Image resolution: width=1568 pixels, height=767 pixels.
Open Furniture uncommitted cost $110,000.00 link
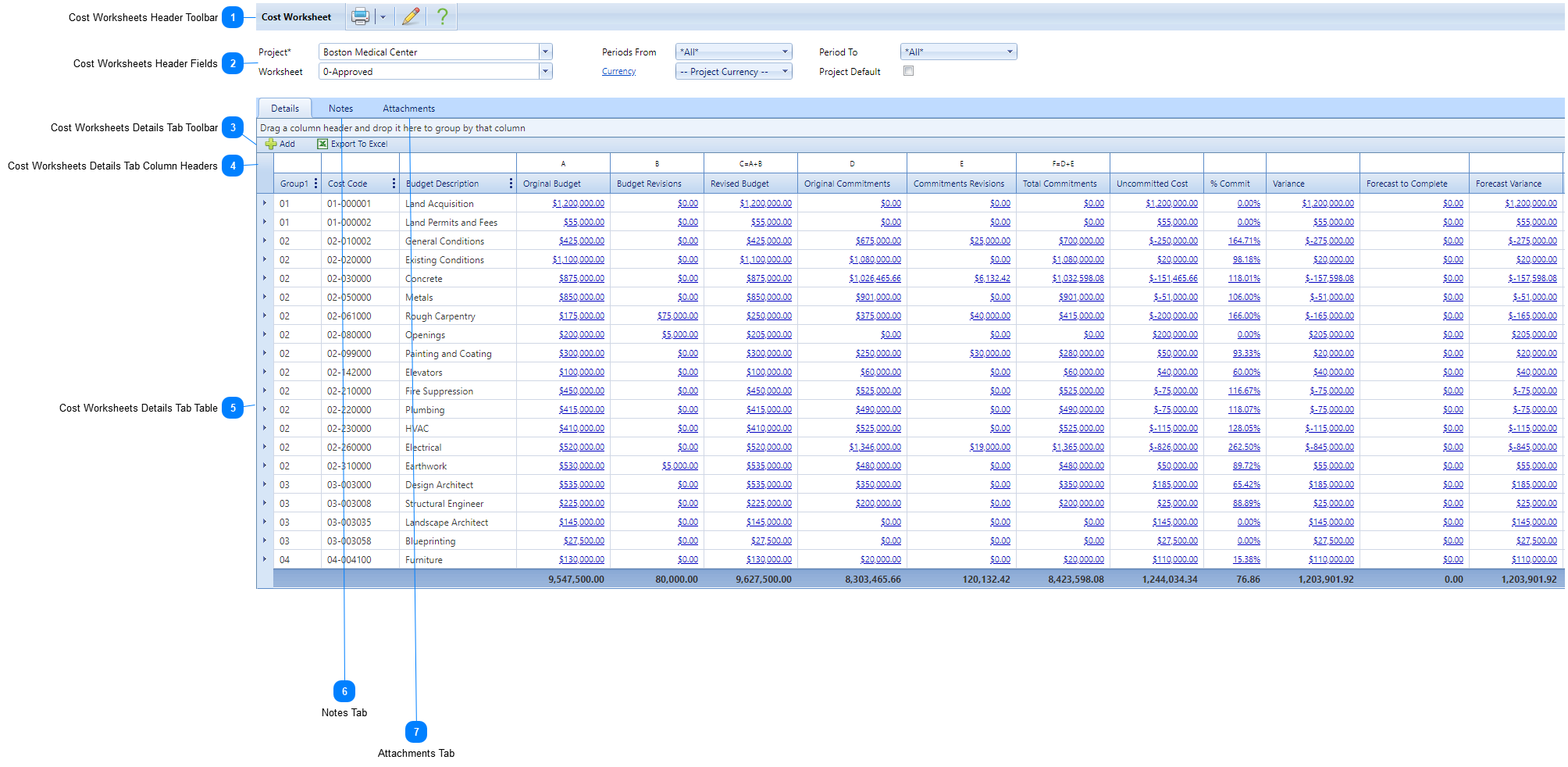(x=1174, y=559)
